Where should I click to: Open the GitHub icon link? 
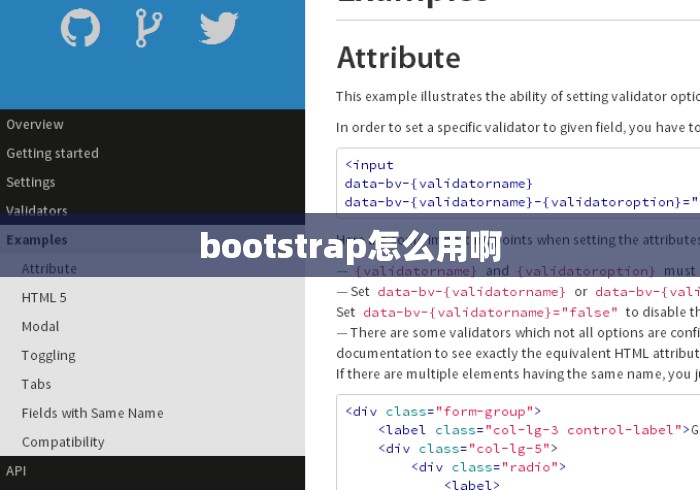(80, 28)
